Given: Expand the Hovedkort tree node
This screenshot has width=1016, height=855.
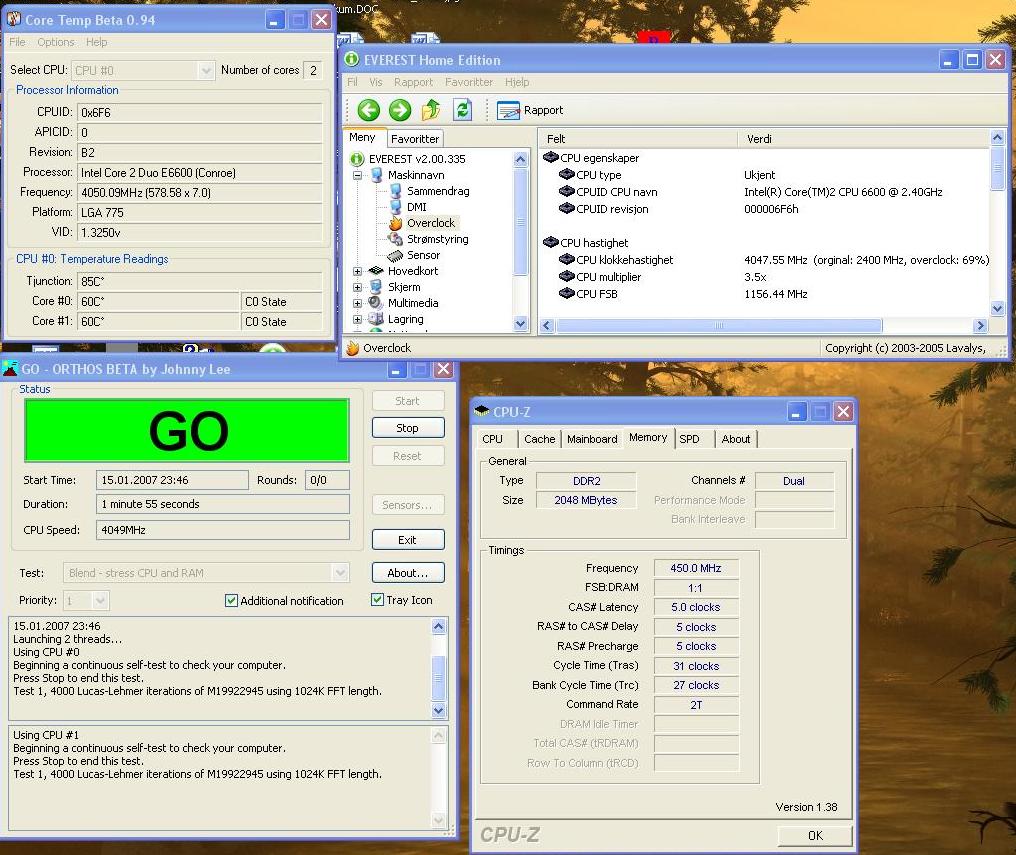Looking at the screenshot, I should coord(357,271).
